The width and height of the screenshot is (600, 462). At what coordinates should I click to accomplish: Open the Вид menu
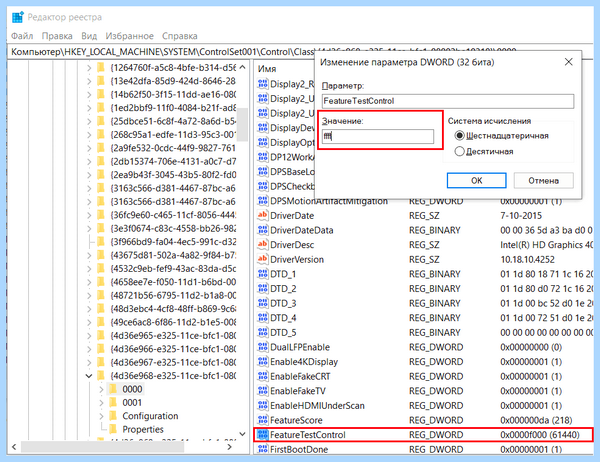pyautogui.click(x=89, y=36)
